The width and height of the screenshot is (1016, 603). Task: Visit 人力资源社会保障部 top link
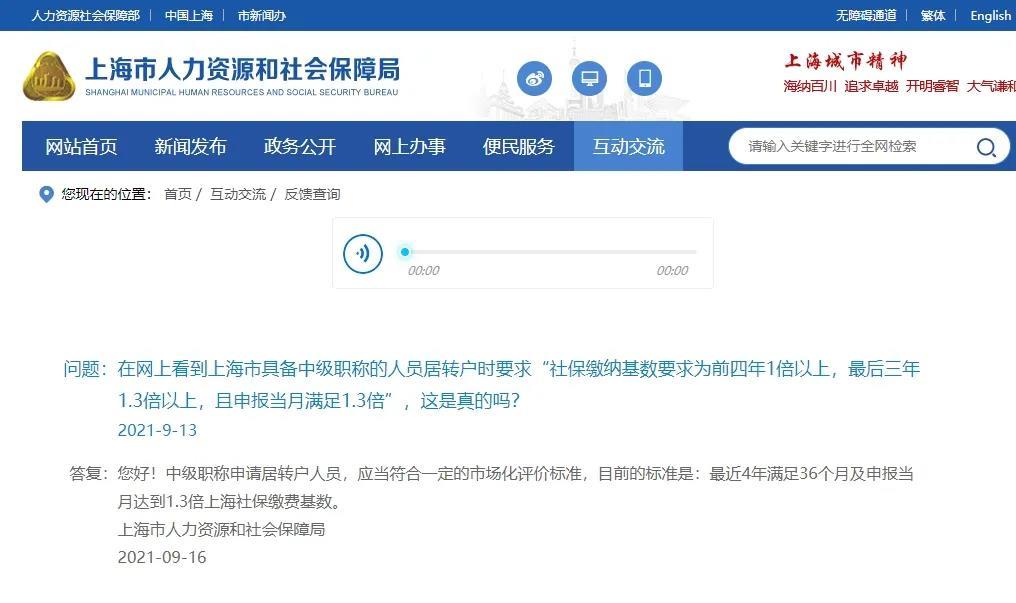(x=86, y=16)
